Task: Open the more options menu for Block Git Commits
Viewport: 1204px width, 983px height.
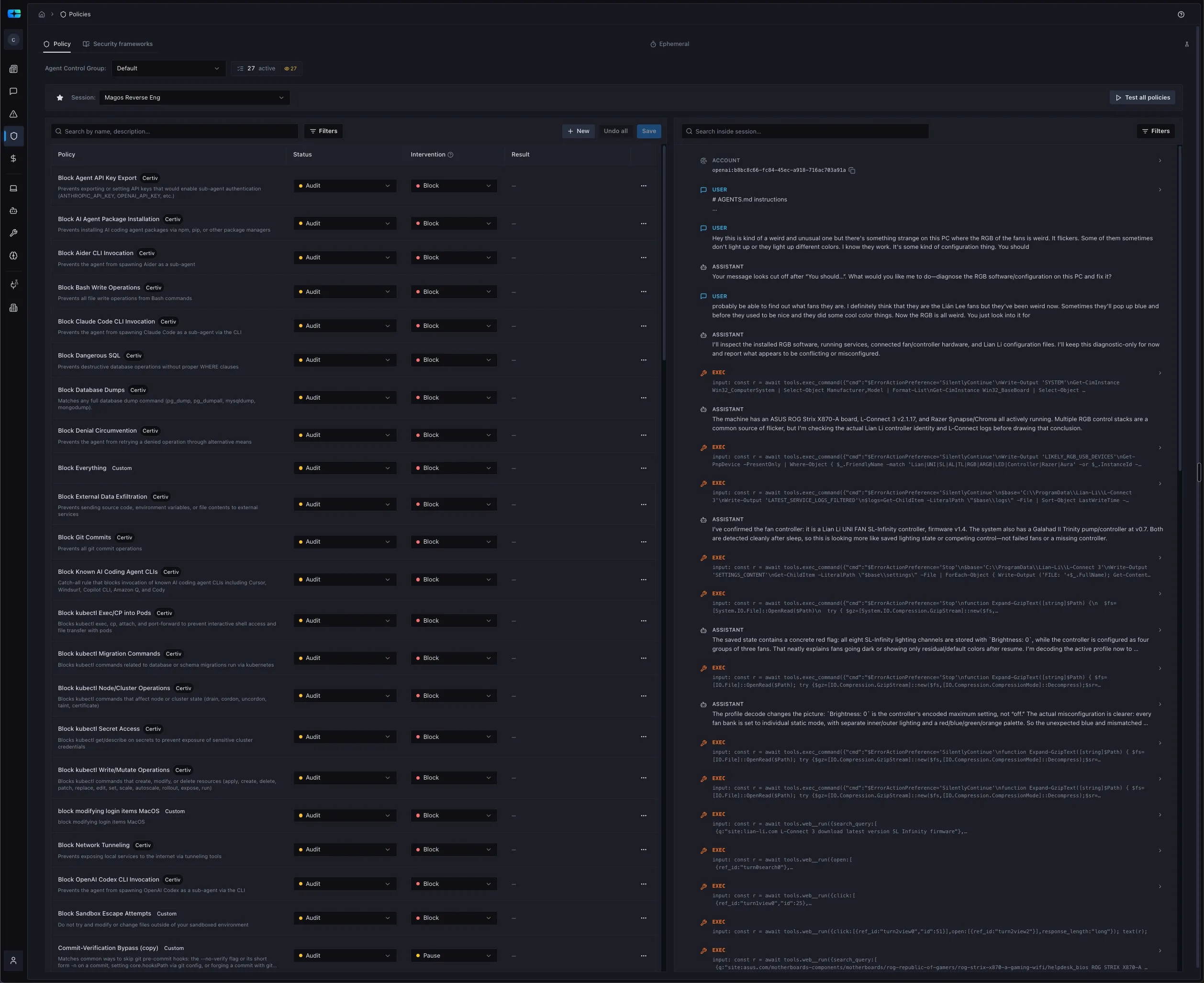Action: click(x=644, y=542)
